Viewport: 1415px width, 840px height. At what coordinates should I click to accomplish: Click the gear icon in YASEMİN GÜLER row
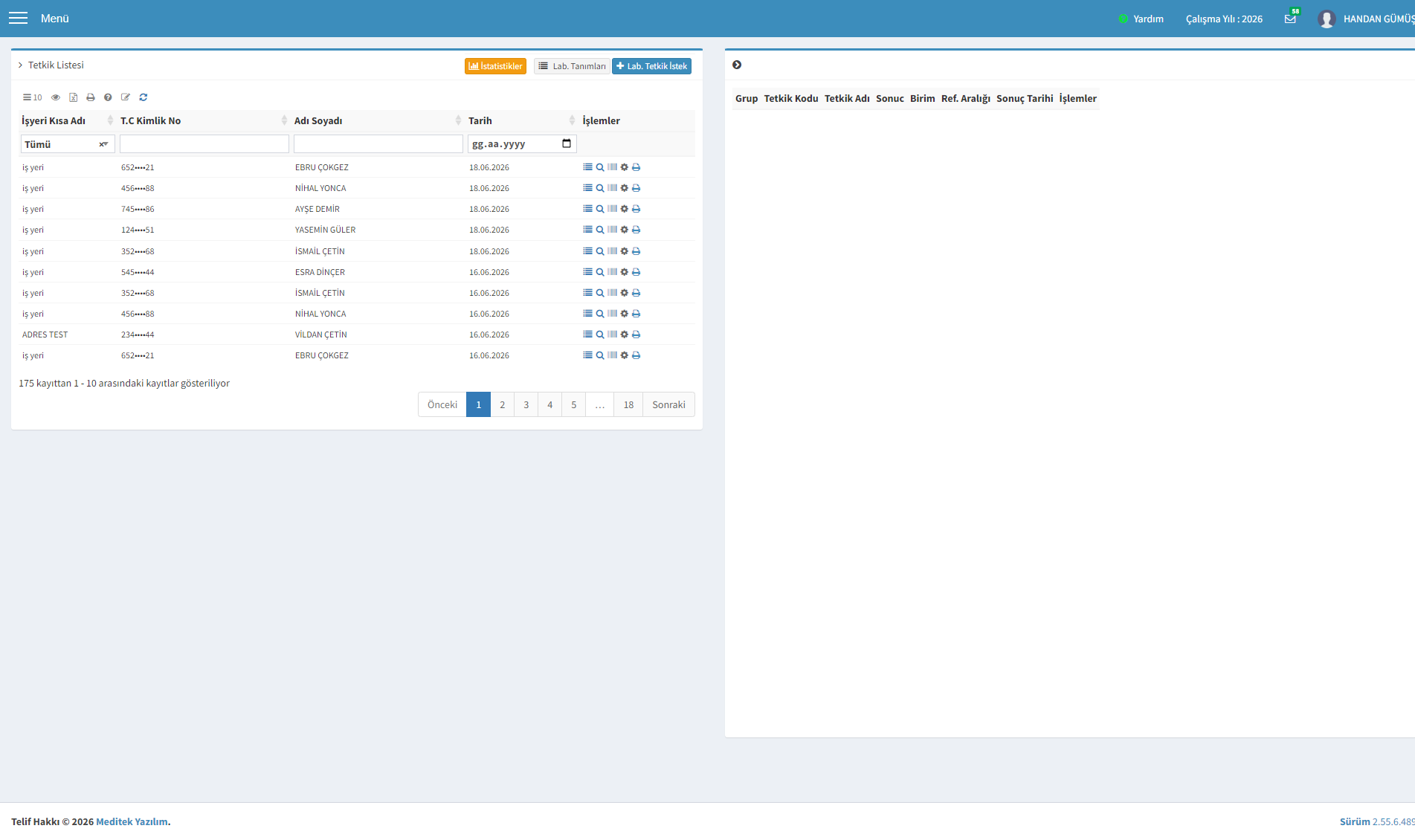(x=625, y=230)
